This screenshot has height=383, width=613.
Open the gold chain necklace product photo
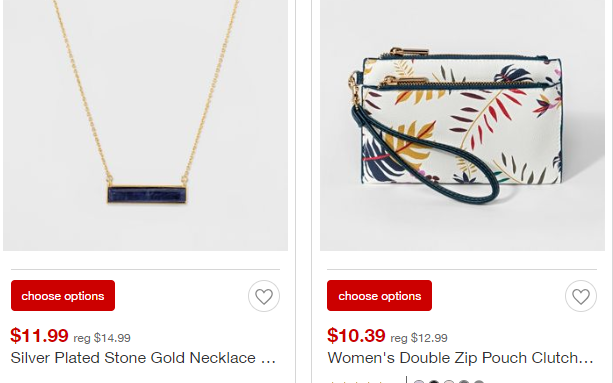145,125
